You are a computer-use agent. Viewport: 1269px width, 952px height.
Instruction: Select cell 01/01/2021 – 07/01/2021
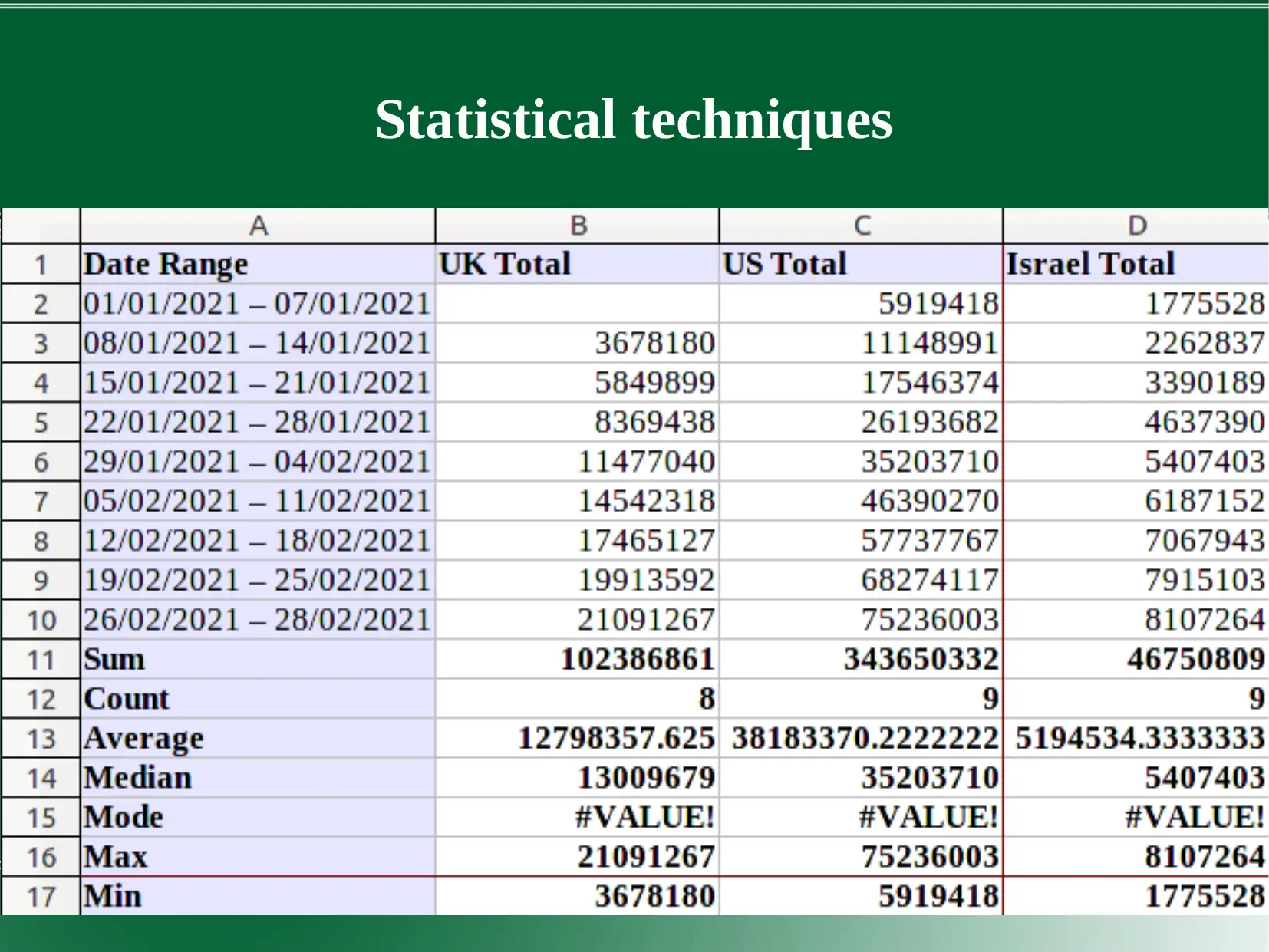pyautogui.click(x=258, y=304)
